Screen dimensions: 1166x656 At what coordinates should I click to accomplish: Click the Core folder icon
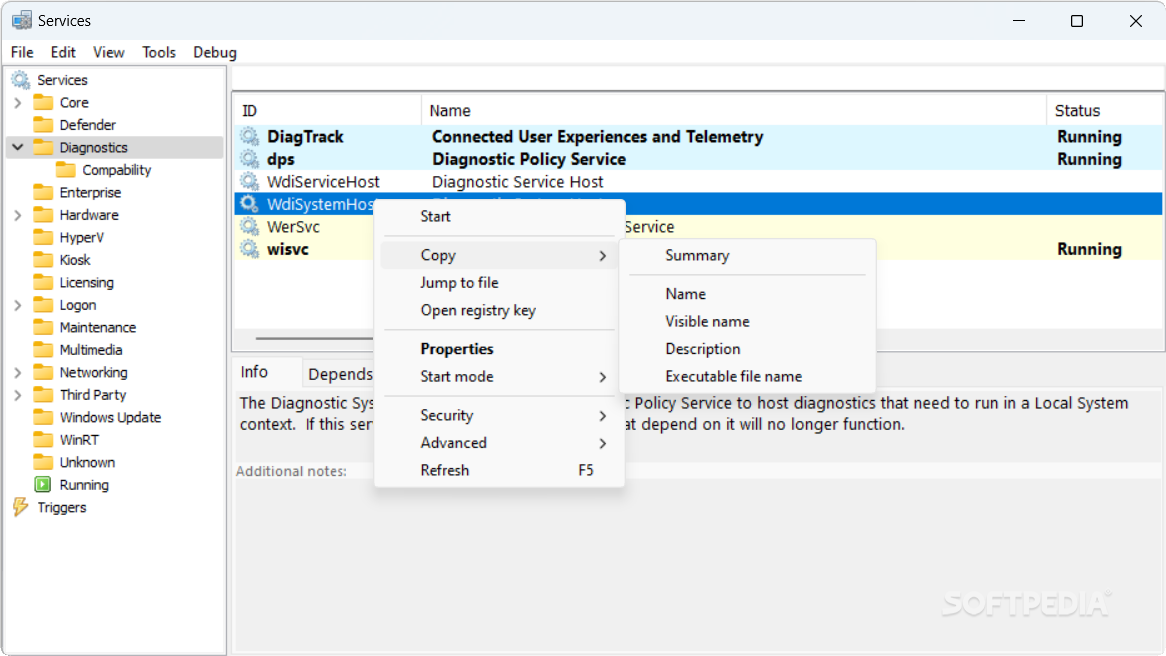click(x=44, y=102)
